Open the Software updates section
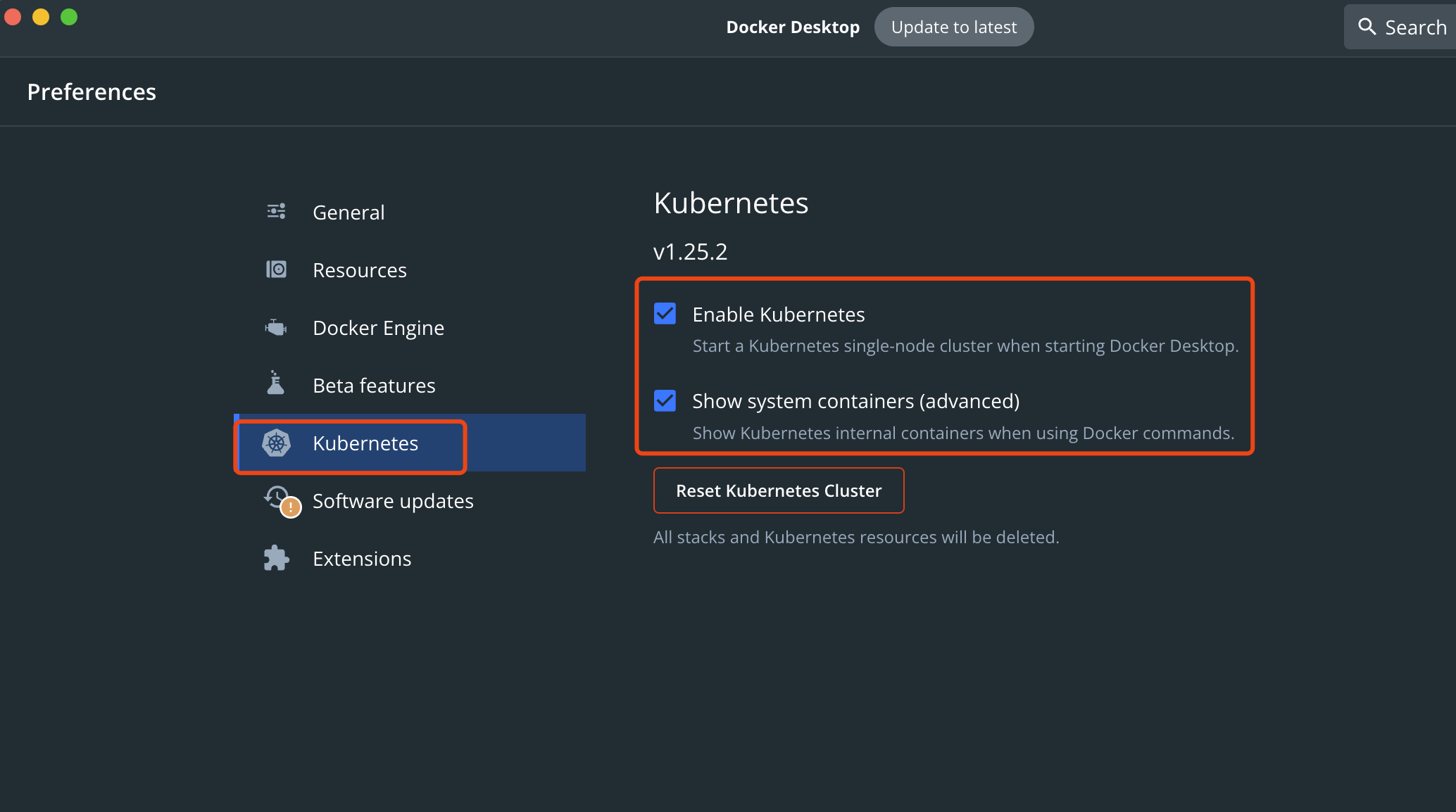Screen dimensions: 1456x812 tap(410, 500)
